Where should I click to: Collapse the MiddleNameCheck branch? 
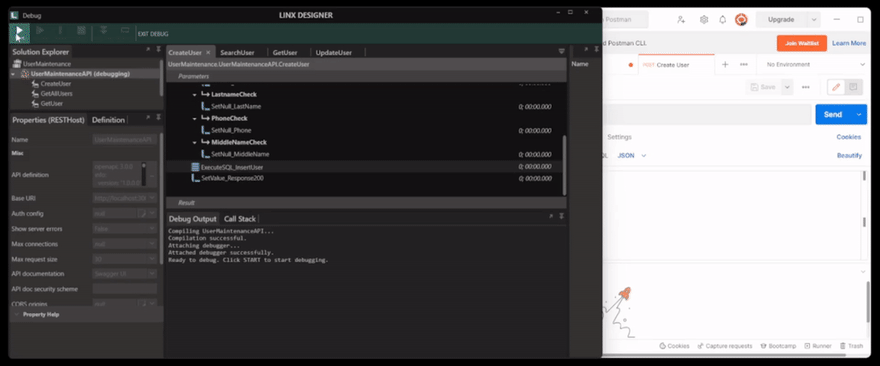(195, 143)
